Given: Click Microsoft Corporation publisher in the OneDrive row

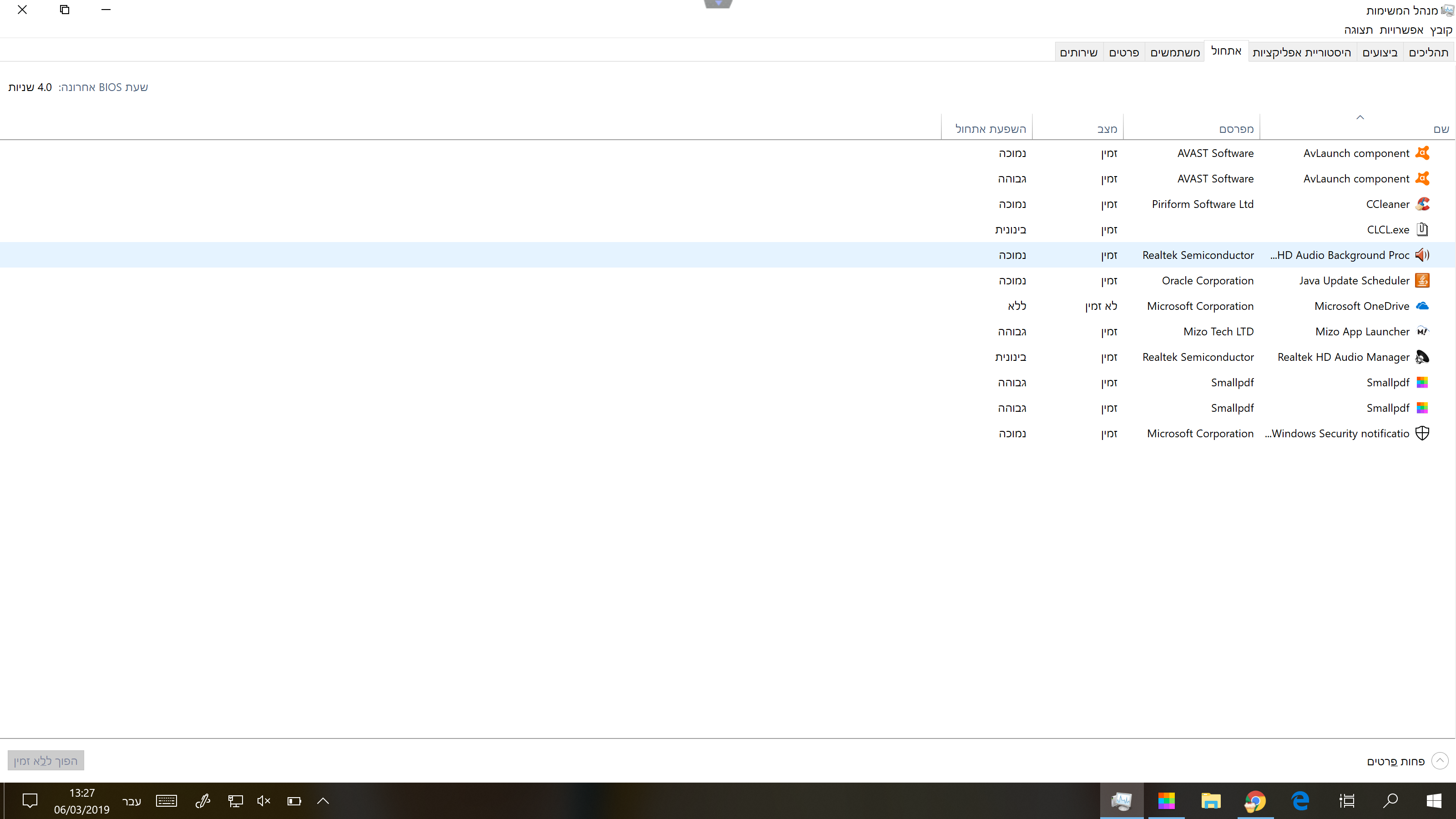Looking at the screenshot, I should [1201, 306].
